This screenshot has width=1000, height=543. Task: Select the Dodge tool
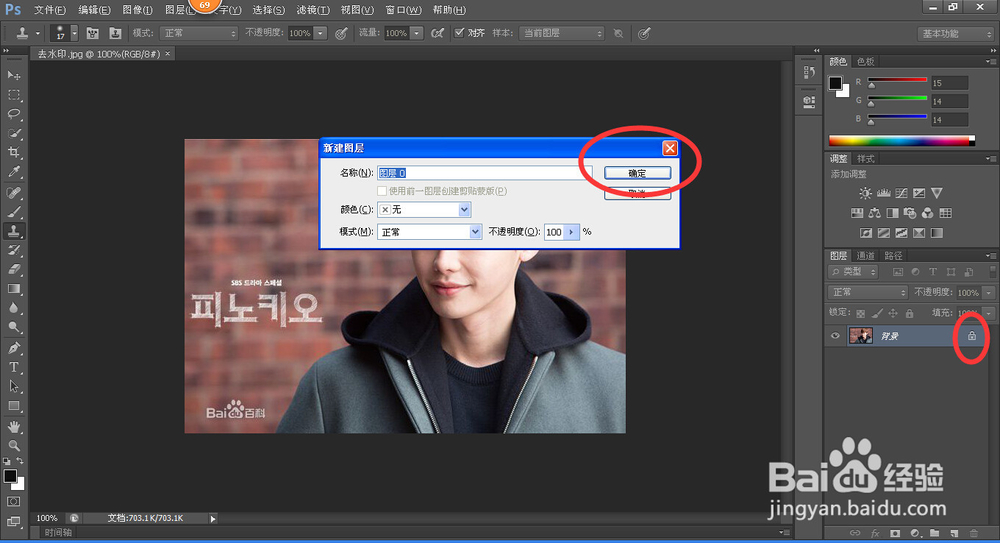[13, 327]
